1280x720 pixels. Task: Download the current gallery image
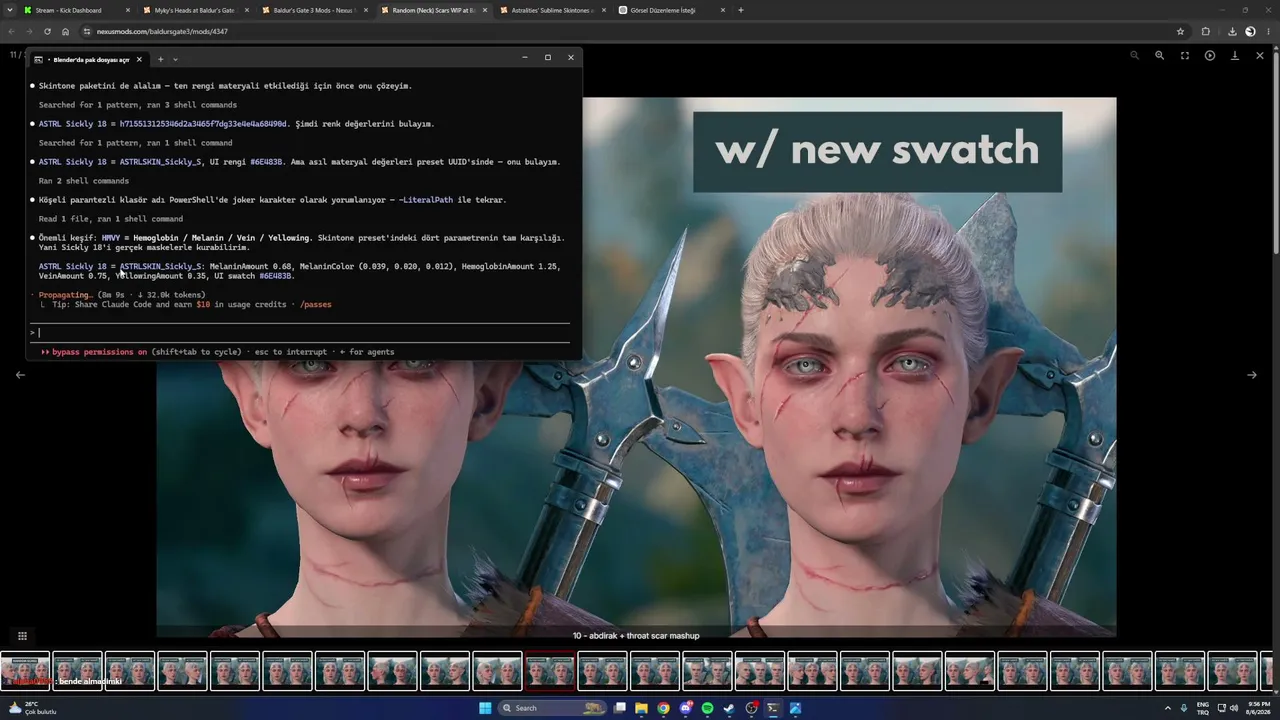pos(1234,55)
